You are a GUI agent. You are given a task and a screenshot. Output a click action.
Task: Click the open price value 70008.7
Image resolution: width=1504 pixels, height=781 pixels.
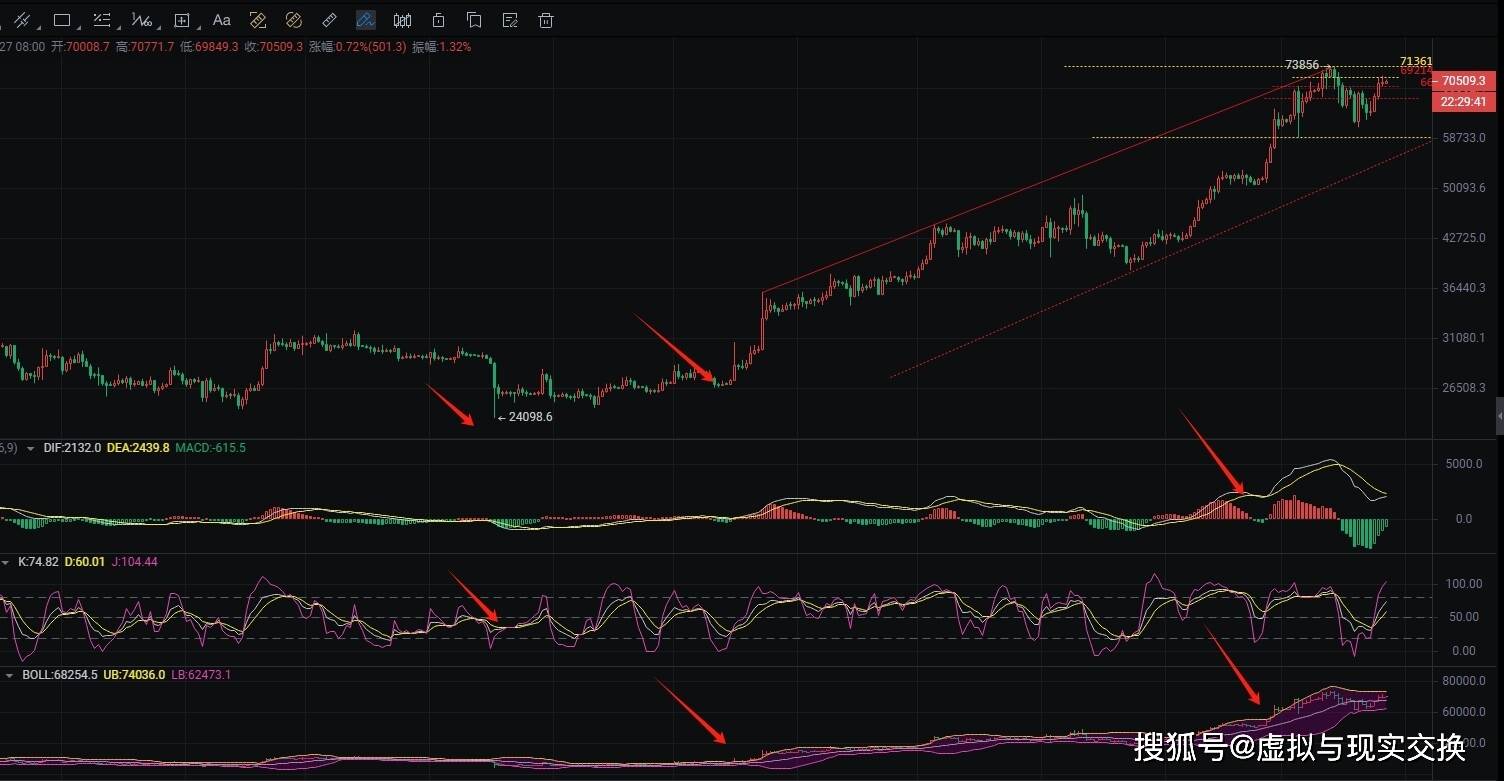click(88, 47)
